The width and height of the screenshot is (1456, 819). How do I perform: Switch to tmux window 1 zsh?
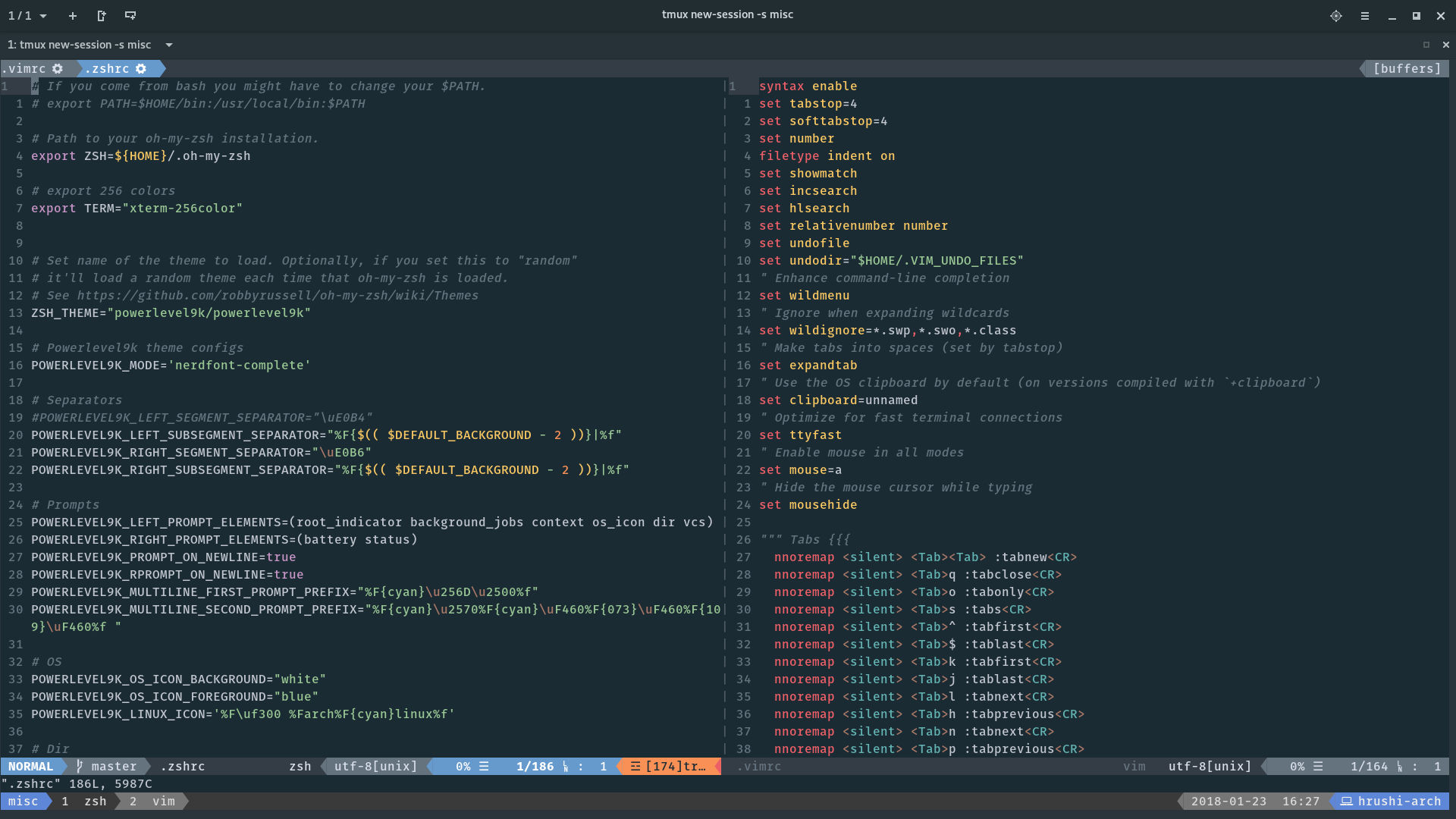click(83, 801)
